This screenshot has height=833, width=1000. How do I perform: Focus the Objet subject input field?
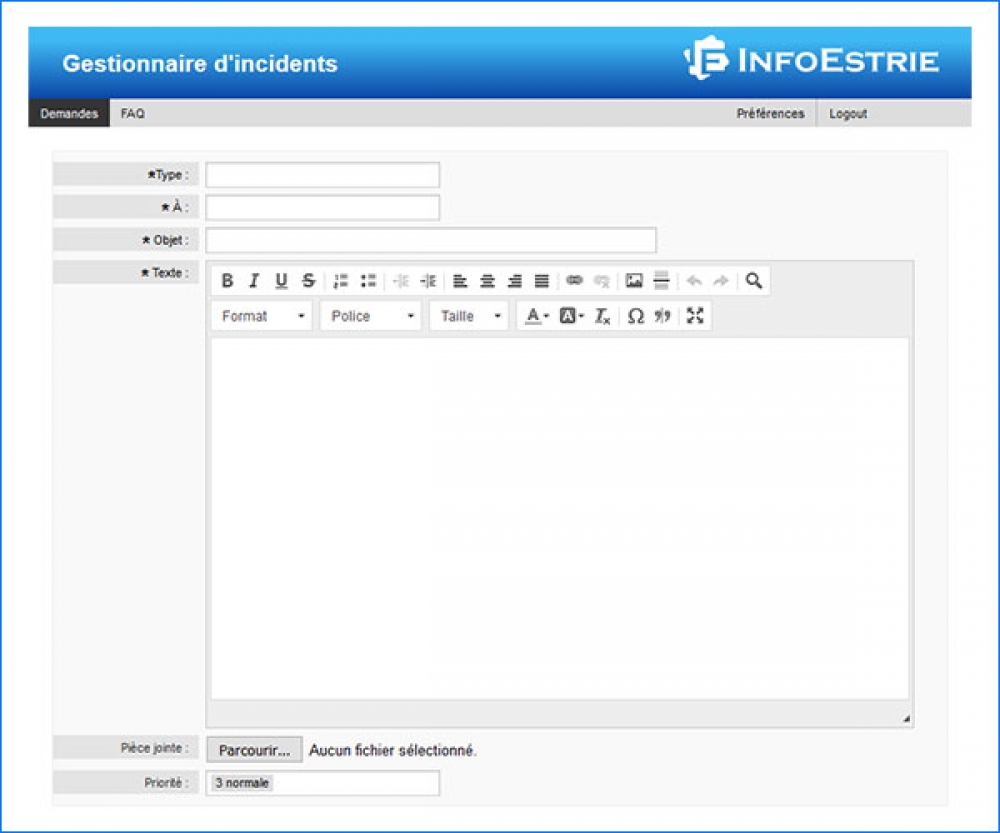[x=431, y=240]
